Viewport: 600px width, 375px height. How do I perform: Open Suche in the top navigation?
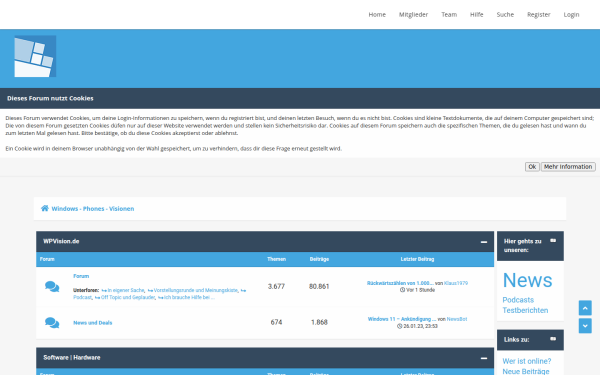pos(505,15)
